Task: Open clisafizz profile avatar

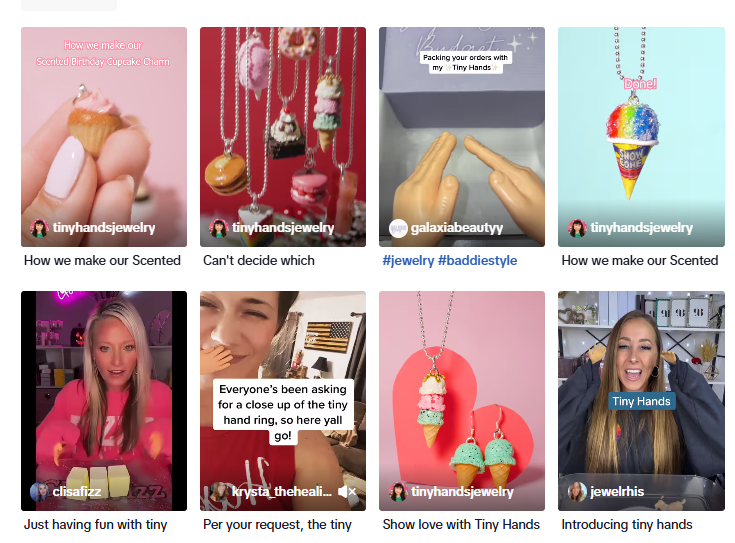Action: point(39,492)
